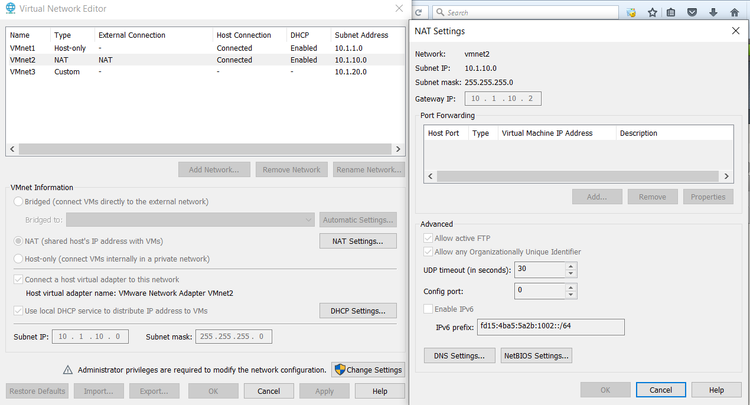Click Import button
Screen dimensions: 750x405
[99, 391]
